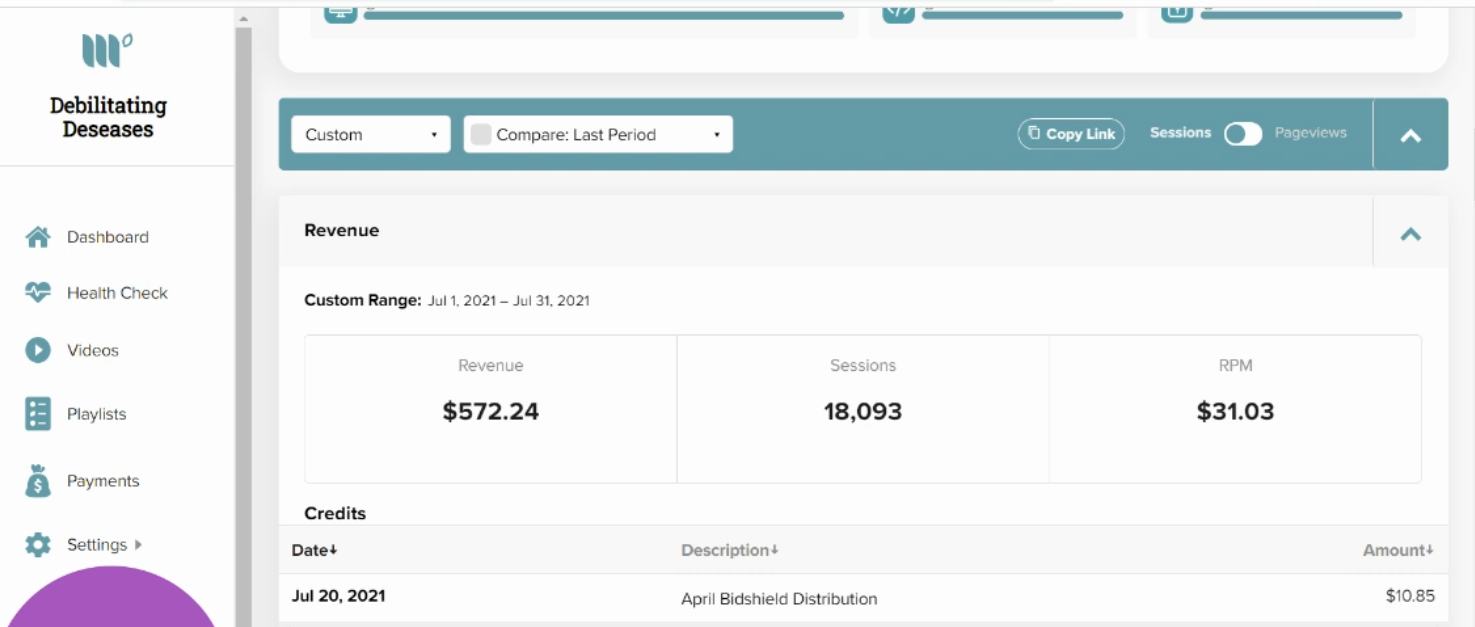Open the Custom date range dropdown

pos(371,135)
